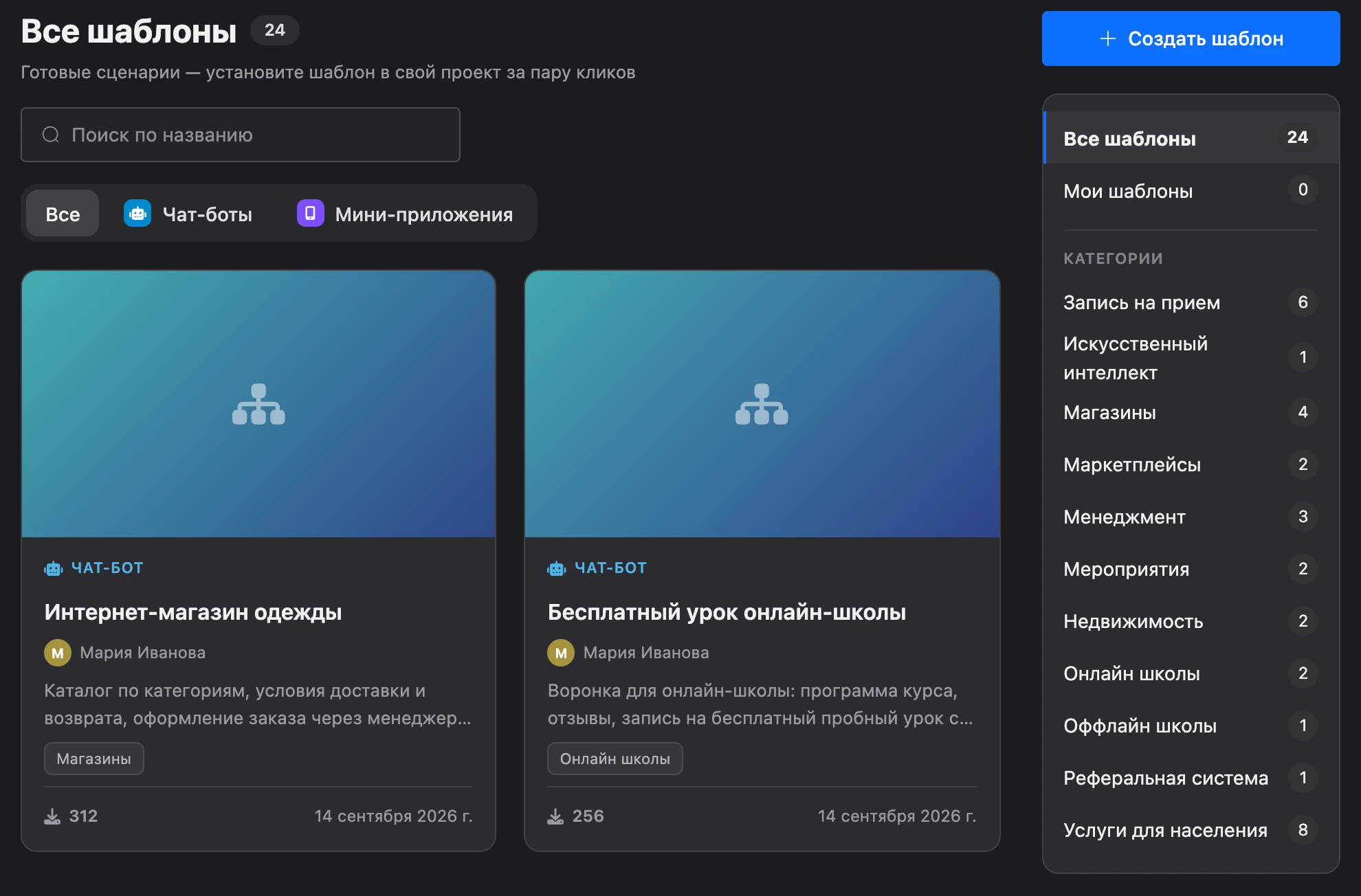Focus the Поиск по названию search field
1361x896 pixels.
241,135
